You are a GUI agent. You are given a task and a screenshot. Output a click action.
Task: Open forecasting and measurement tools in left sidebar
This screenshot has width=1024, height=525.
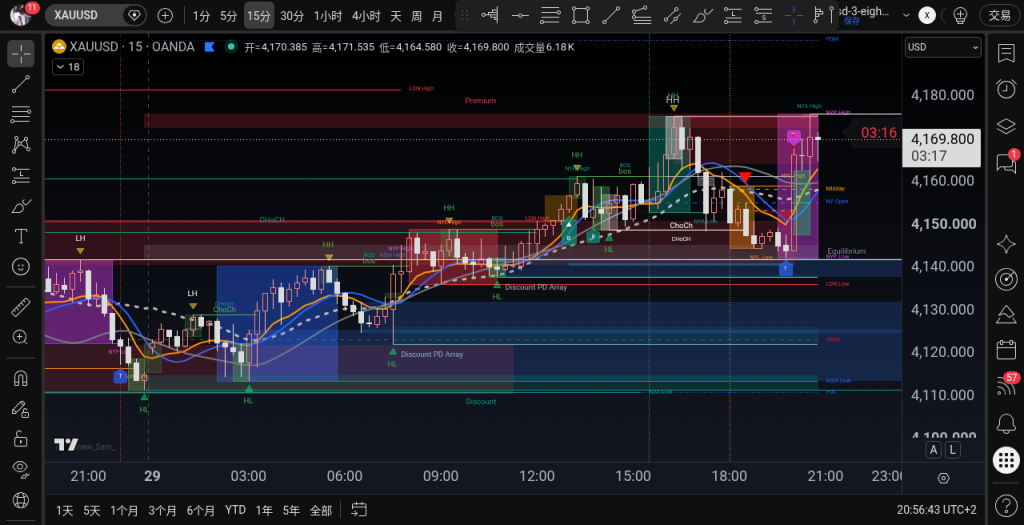click(x=21, y=175)
